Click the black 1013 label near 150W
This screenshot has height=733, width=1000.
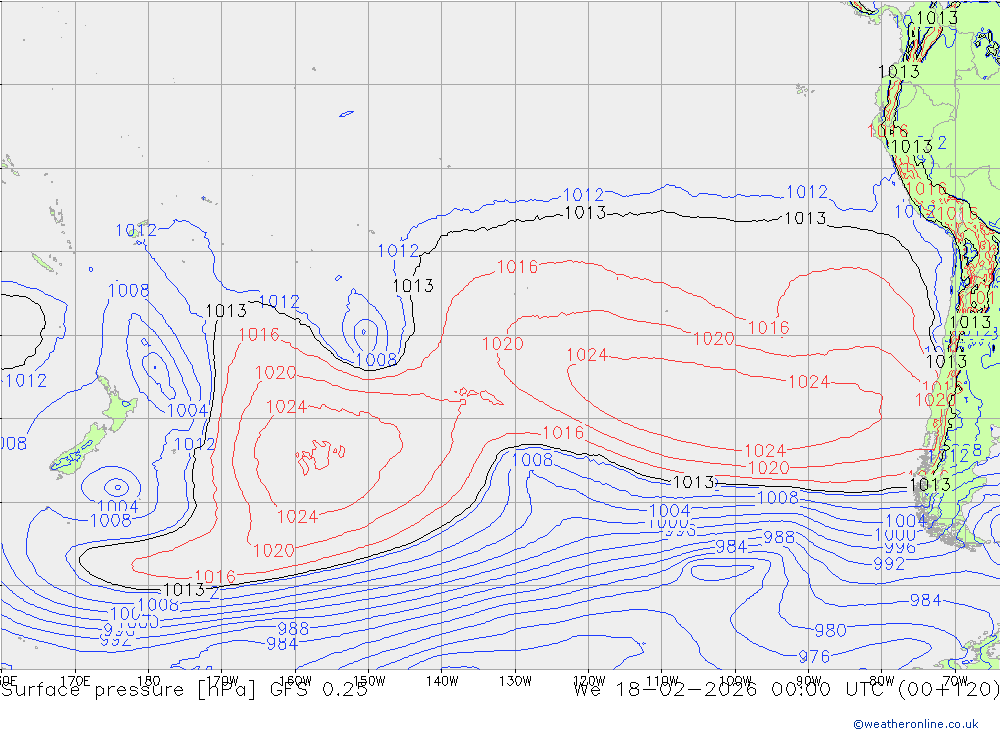tap(413, 286)
